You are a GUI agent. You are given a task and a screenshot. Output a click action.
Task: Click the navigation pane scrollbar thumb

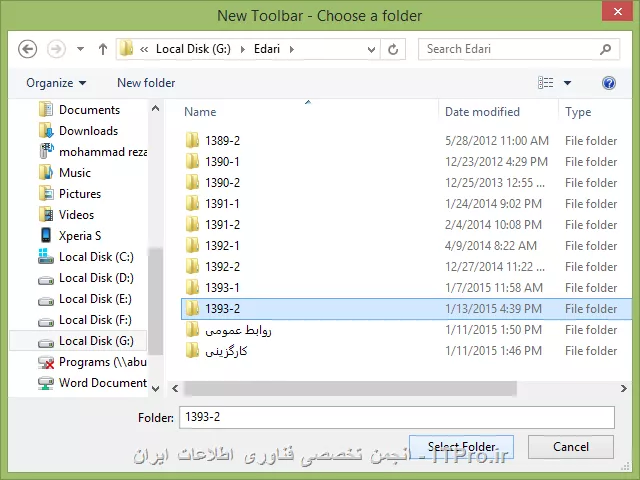pos(155,301)
